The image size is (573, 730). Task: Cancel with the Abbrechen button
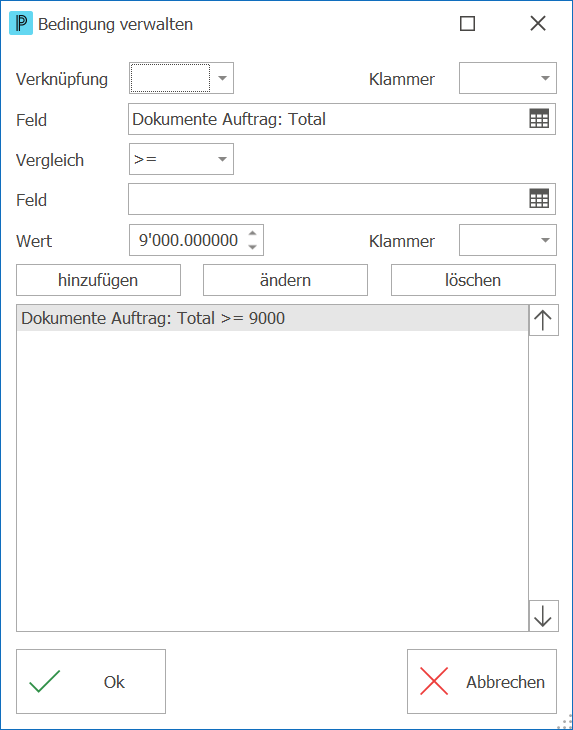point(482,682)
